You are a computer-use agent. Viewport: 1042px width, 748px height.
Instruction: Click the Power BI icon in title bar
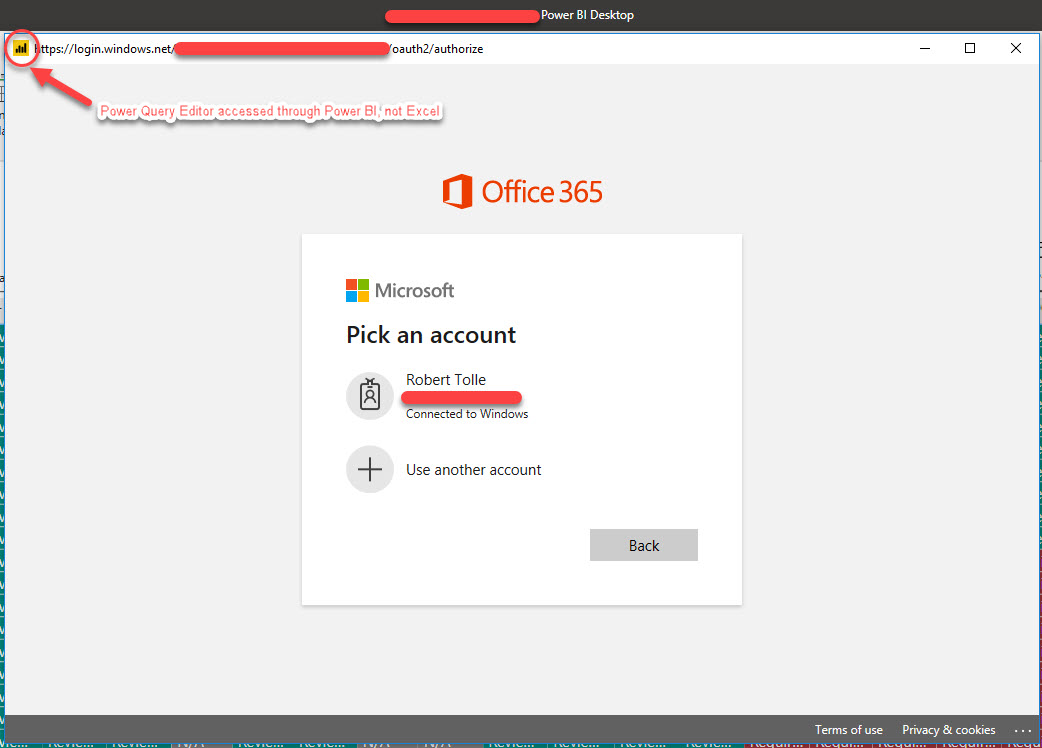[x=21, y=48]
